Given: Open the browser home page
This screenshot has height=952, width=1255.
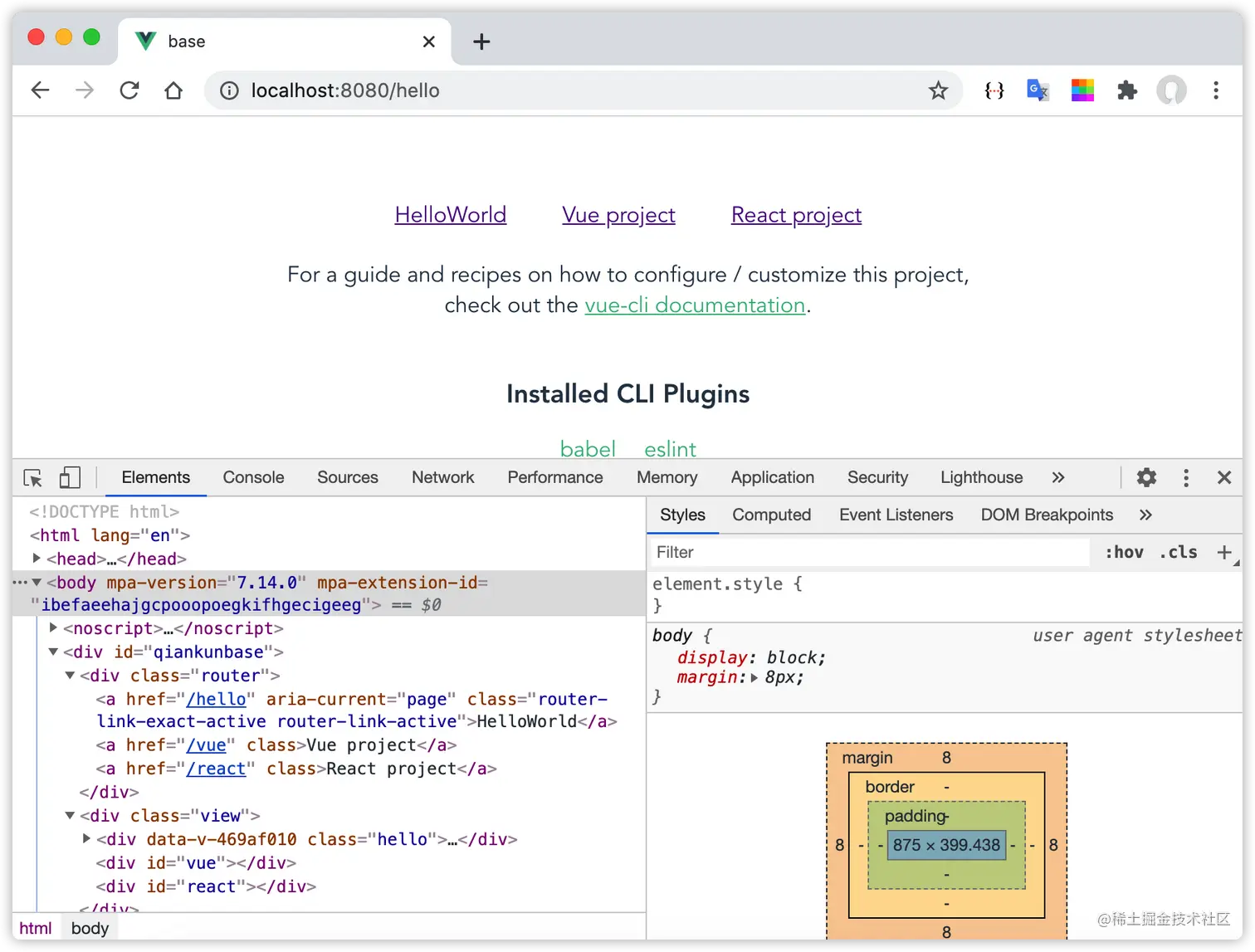Looking at the screenshot, I should point(173,90).
